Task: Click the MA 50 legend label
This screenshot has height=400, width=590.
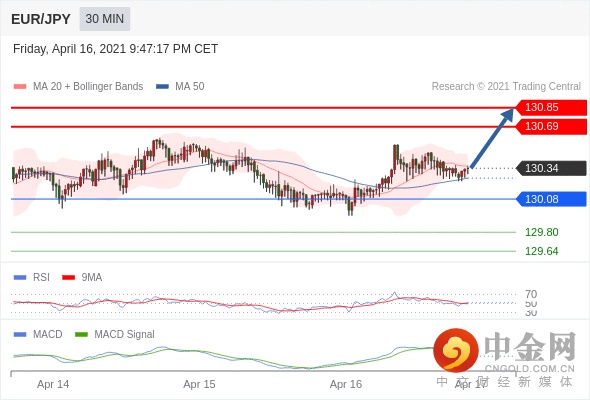Action: click(x=190, y=87)
